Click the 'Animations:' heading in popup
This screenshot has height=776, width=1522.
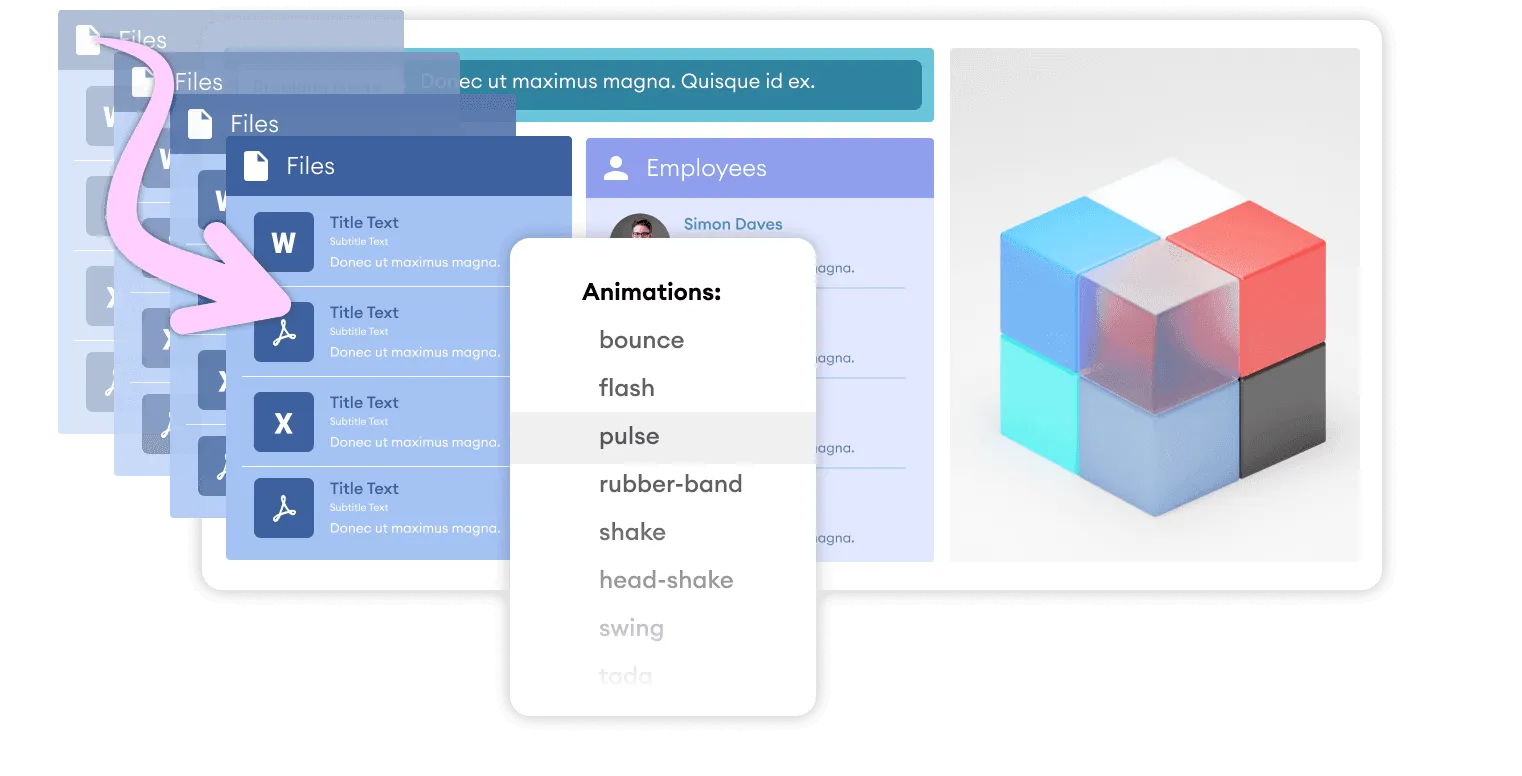(652, 293)
